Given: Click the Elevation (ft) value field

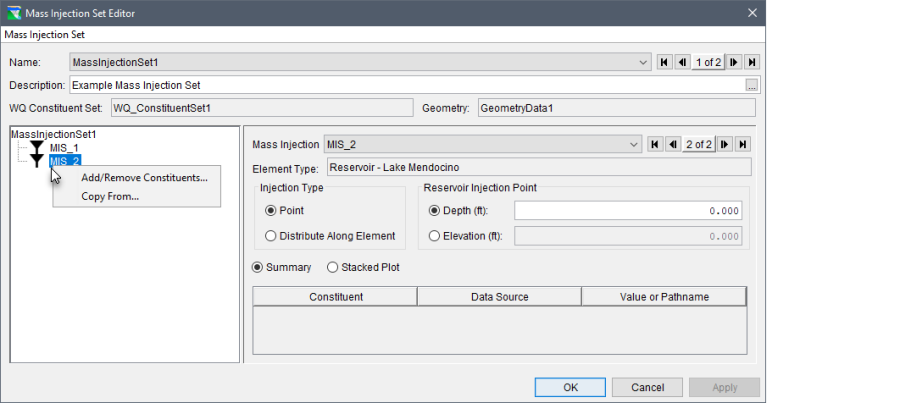Looking at the screenshot, I should (x=628, y=236).
